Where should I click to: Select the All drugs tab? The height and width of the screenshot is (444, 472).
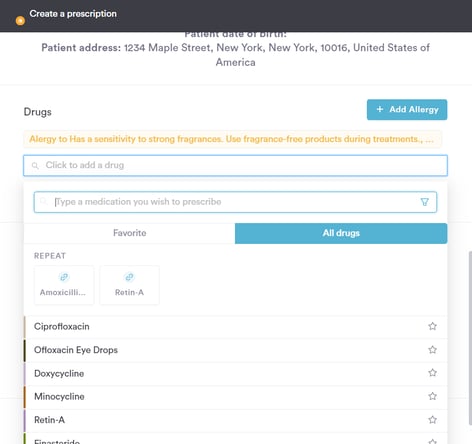341,233
